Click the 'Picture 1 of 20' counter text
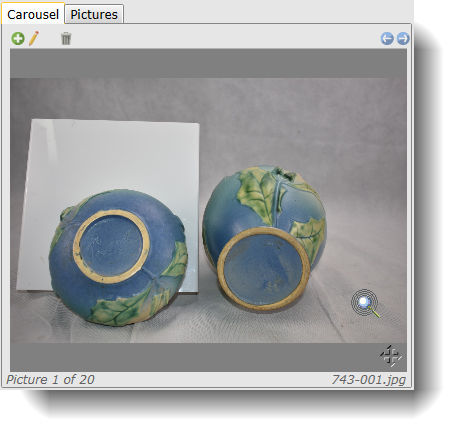 [50, 380]
